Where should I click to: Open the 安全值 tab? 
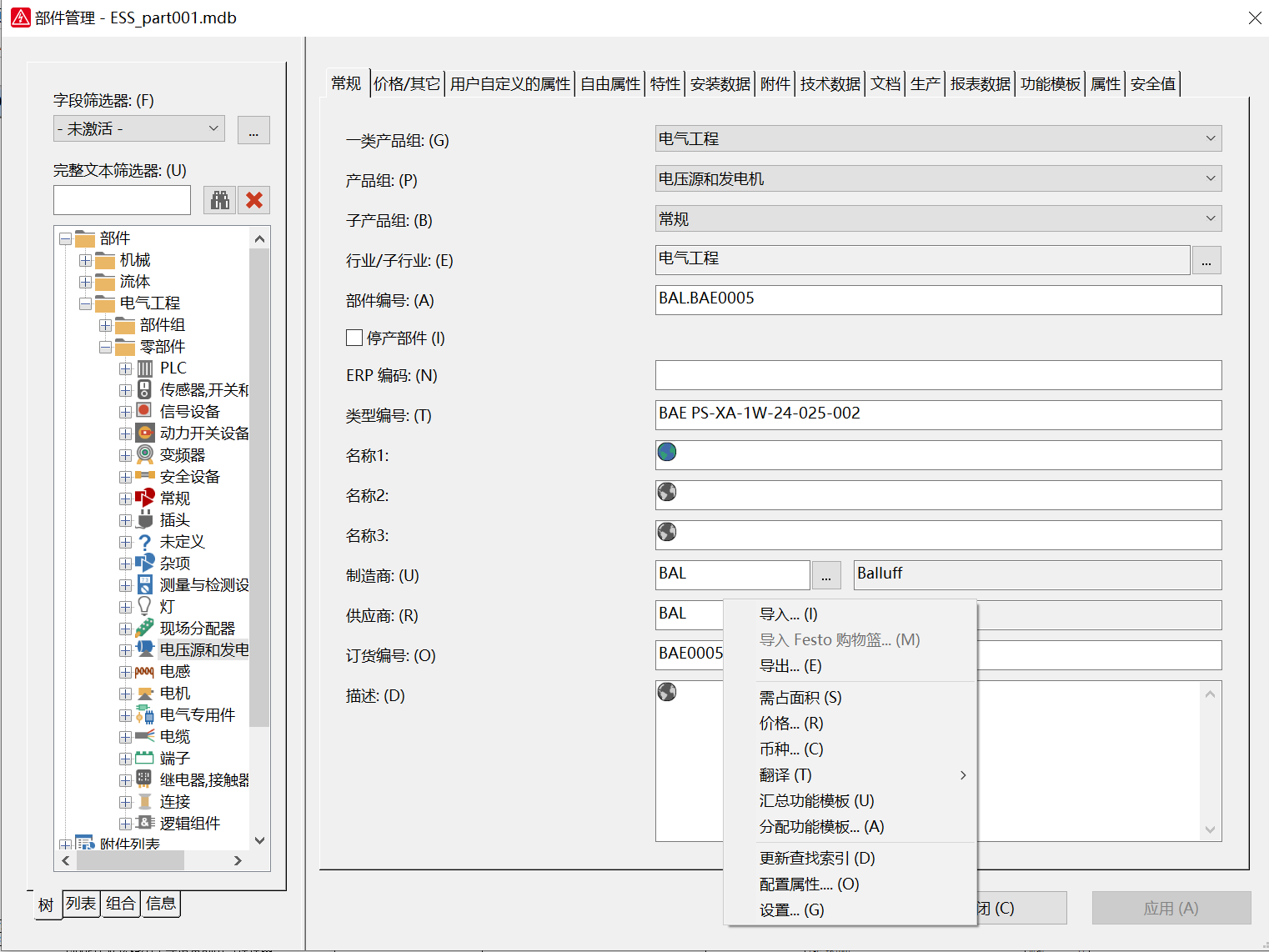[1153, 83]
